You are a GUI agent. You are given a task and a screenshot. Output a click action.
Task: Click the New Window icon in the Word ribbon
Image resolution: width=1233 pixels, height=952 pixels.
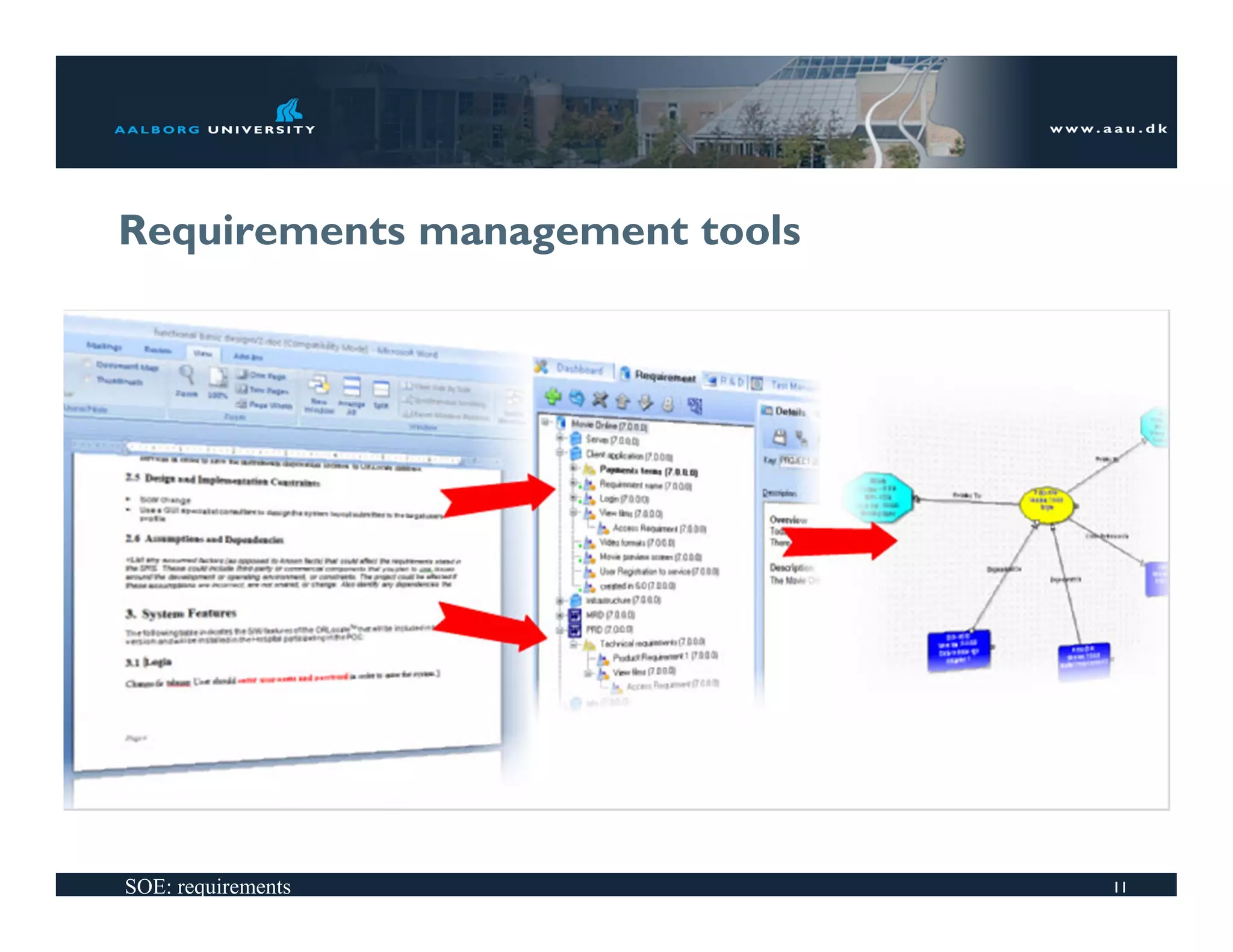pos(319,386)
